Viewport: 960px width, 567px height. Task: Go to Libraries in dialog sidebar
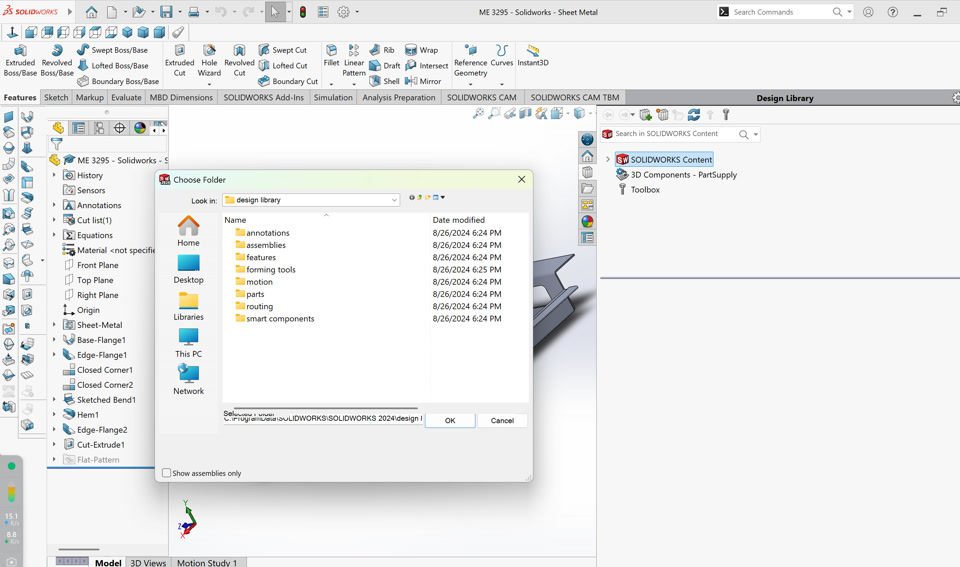click(x=189, y=306)
